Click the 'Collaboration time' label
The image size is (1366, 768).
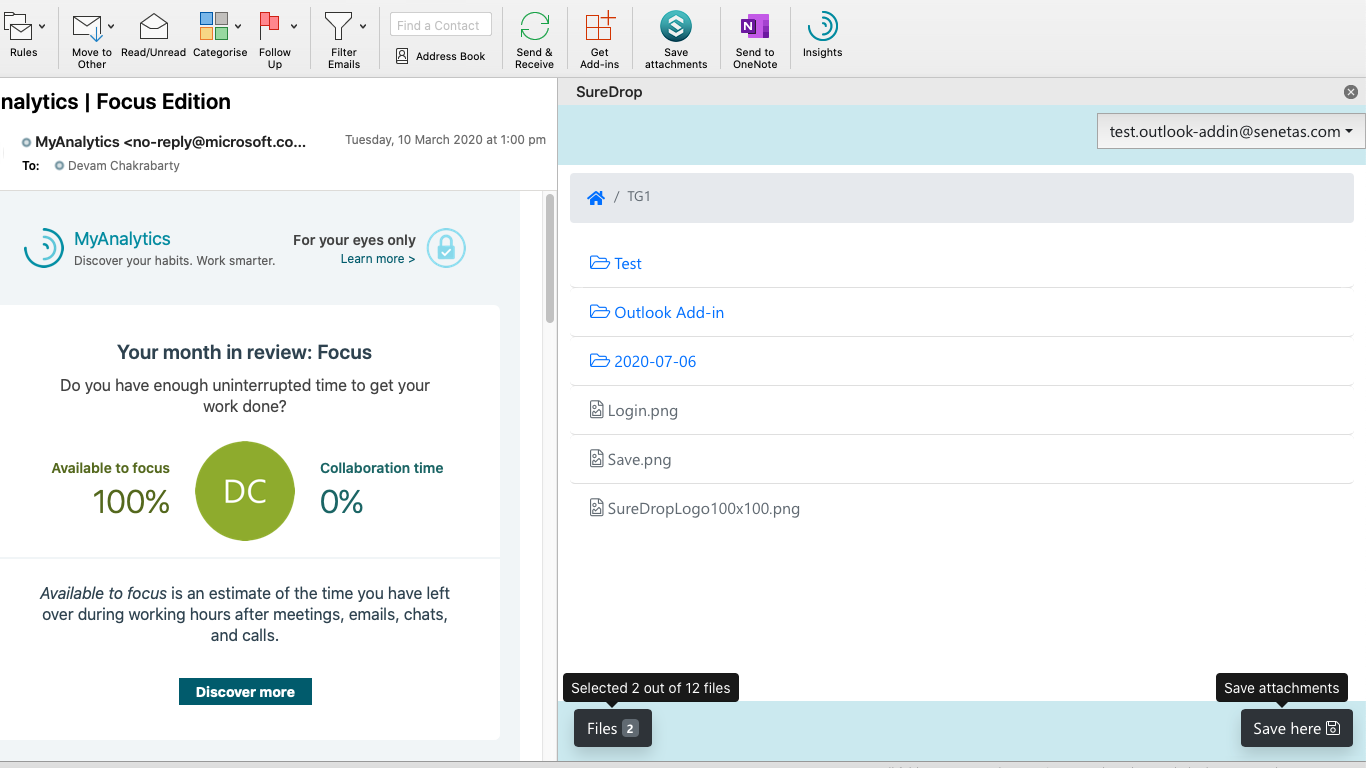tap(381, 468)
